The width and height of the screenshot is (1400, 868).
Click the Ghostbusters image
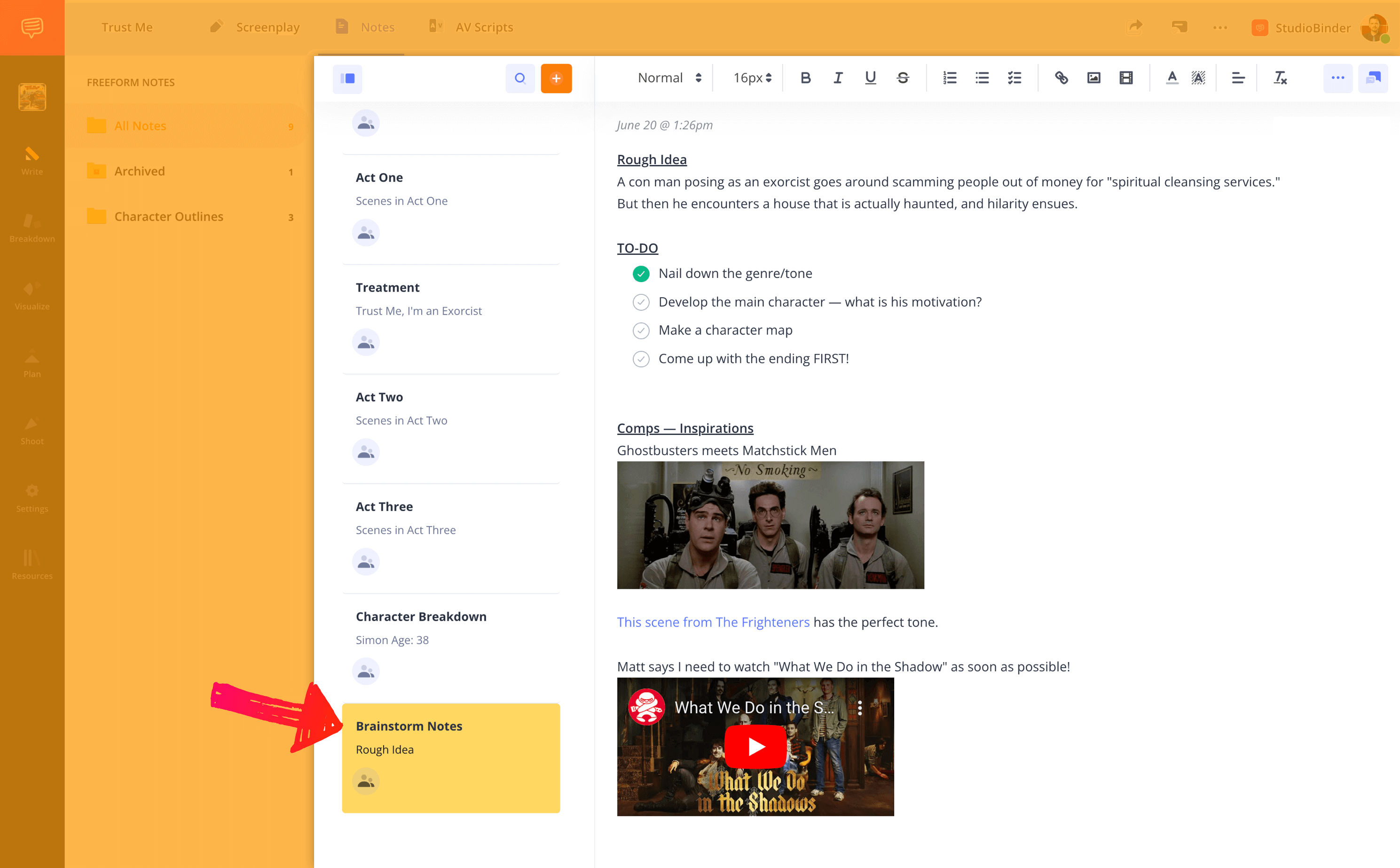(x=771, y=525)
